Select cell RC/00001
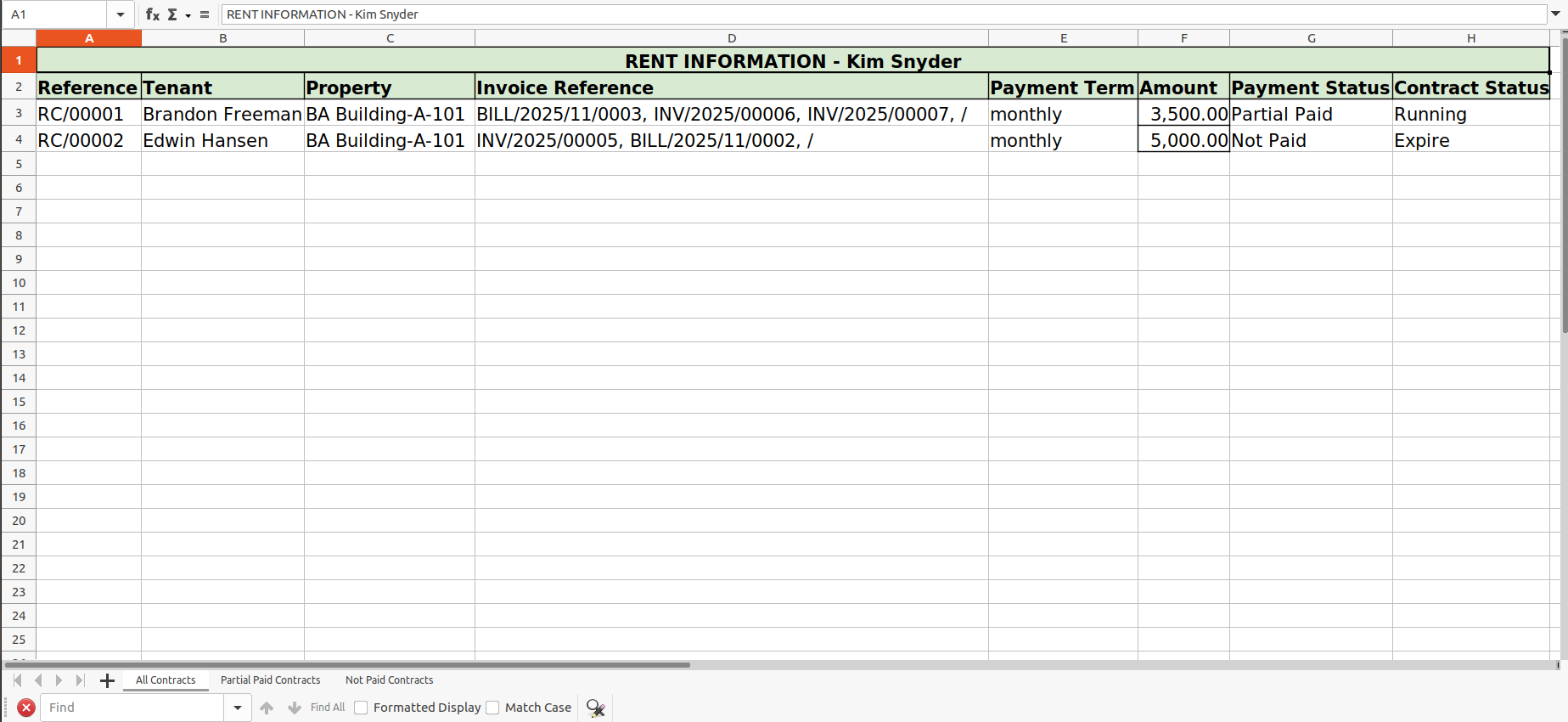The height and width of the screenshot is (722, 1568). [88, 113]
